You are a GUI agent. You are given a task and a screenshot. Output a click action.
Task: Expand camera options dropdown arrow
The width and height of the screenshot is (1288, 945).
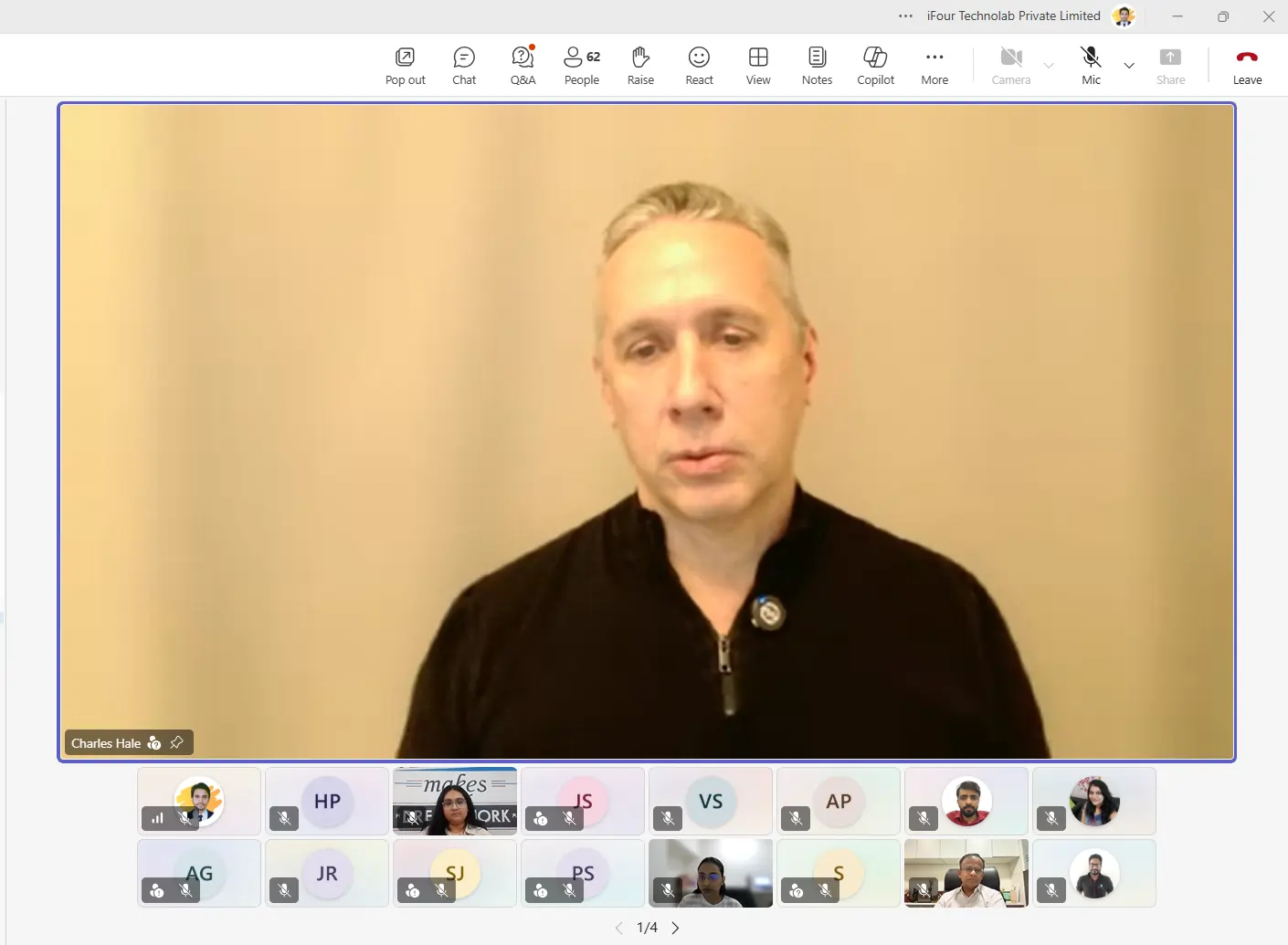(x=1049, y=66)
